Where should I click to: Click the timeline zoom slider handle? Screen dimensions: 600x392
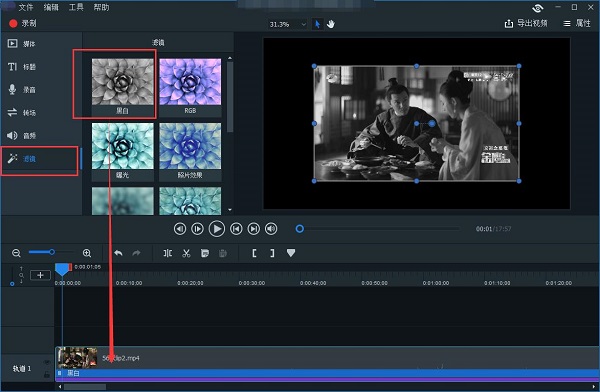(52, 252)
